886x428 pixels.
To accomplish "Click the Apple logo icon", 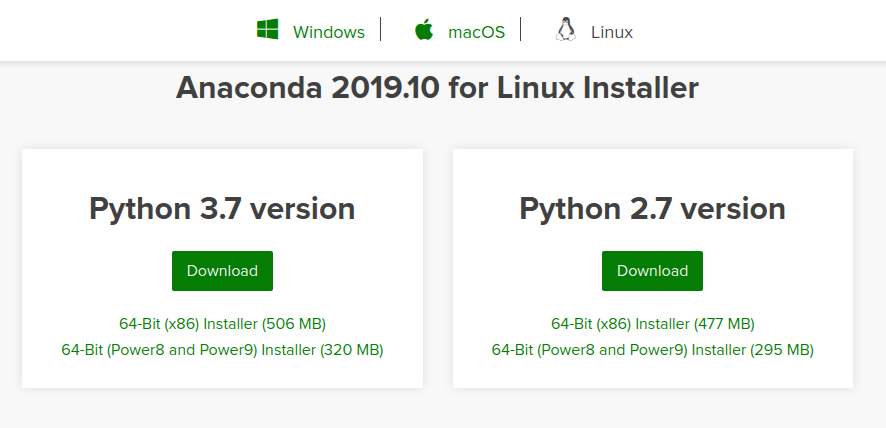I will pos(424,29).
